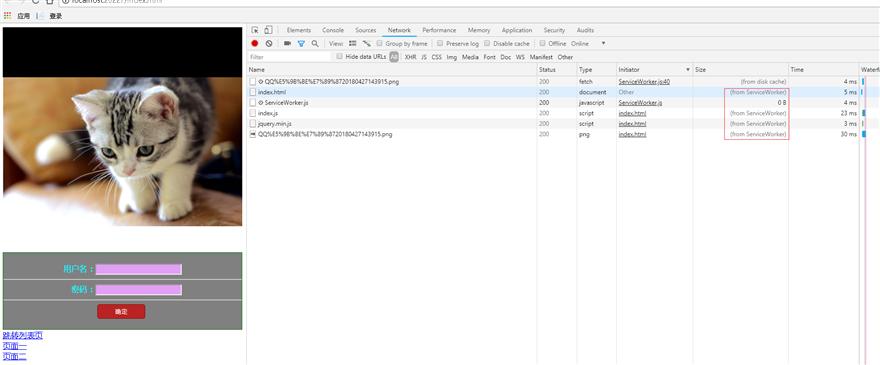
Task: Enable the Group by frame checkbox
Action: point(380,43)
